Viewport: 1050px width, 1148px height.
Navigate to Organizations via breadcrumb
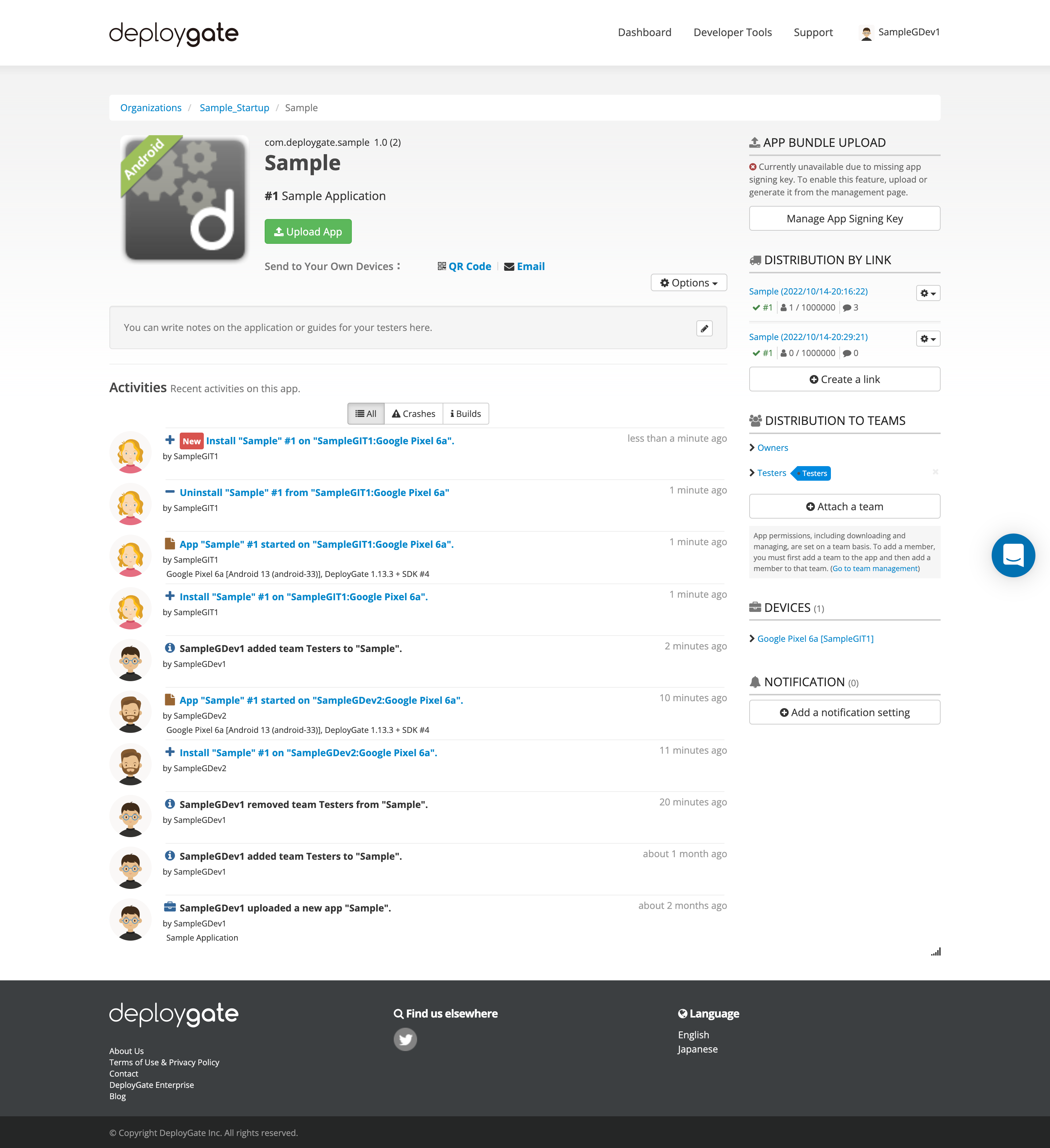[151, 107]
